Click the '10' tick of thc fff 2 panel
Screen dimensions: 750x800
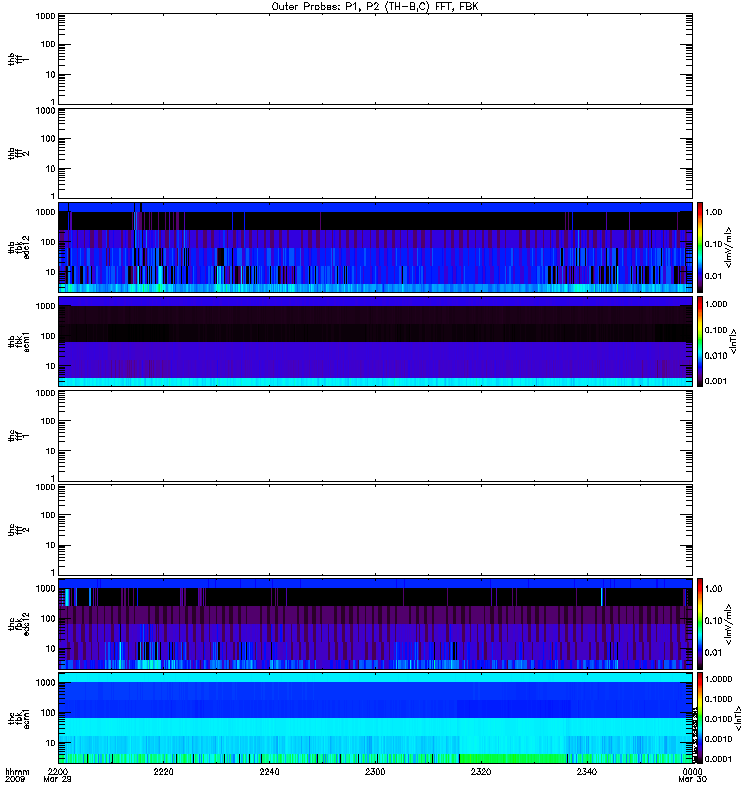(x=51, y=545)
